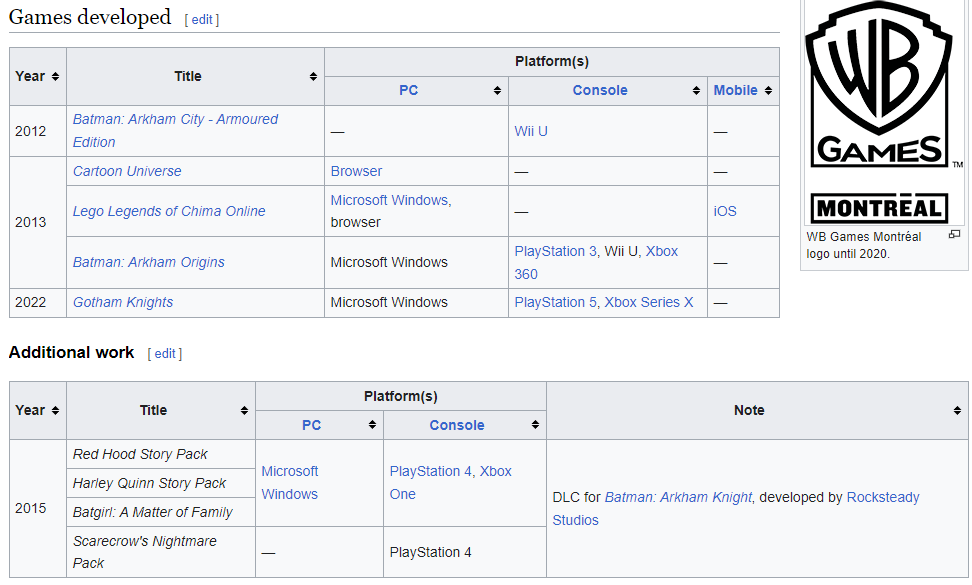
Task: Select the Harley Quinn Story Pack cell
Action: click(x=161, y=483)
